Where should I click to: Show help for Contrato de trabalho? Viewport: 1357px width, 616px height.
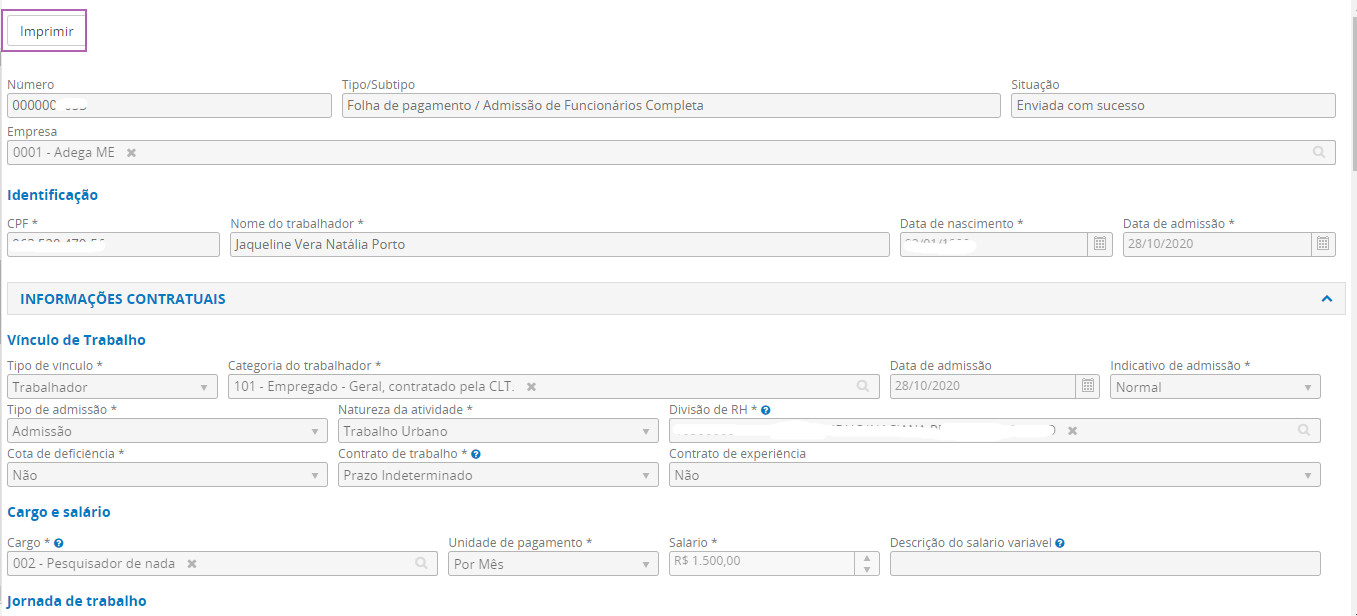point(476,454)
